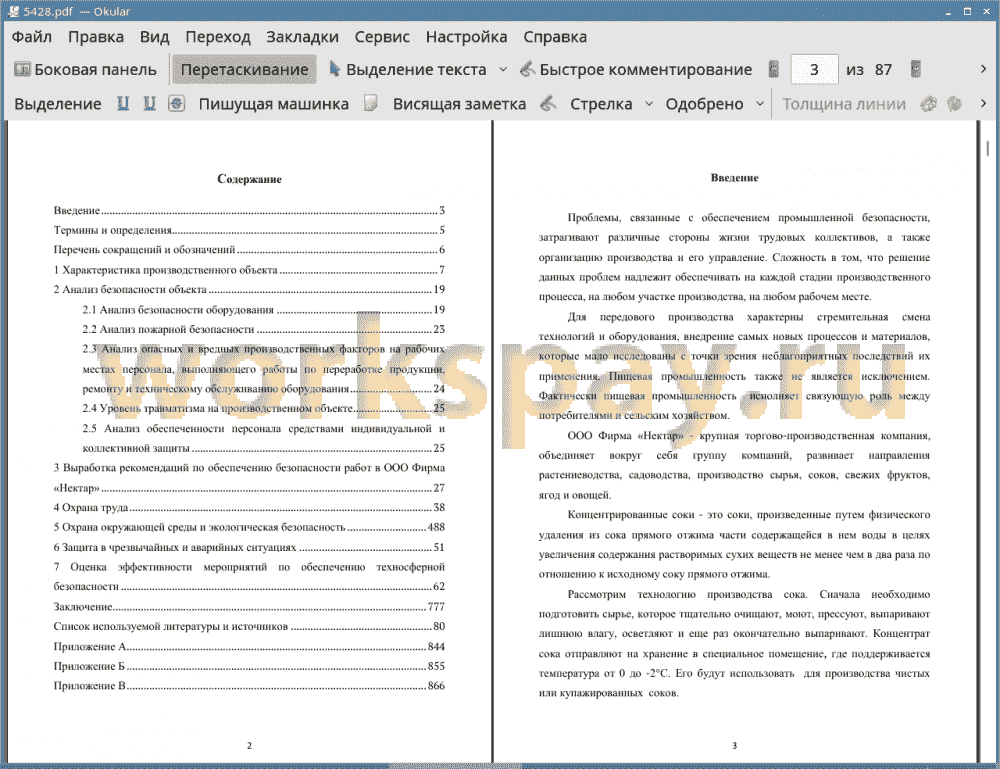Viewport: 1000px width, 769px height.
Task: Click contents entry Приложение А
Action: tap(249, 647)
